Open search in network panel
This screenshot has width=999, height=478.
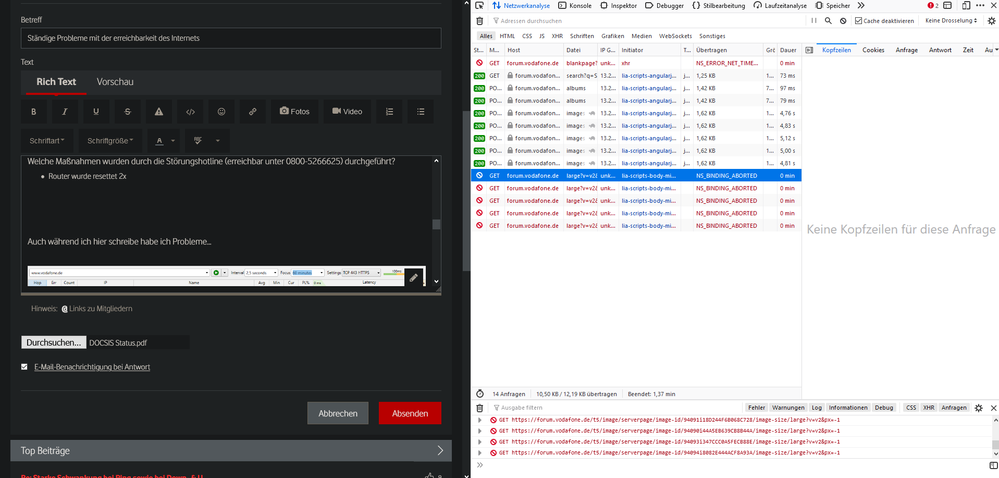(828, 21)
